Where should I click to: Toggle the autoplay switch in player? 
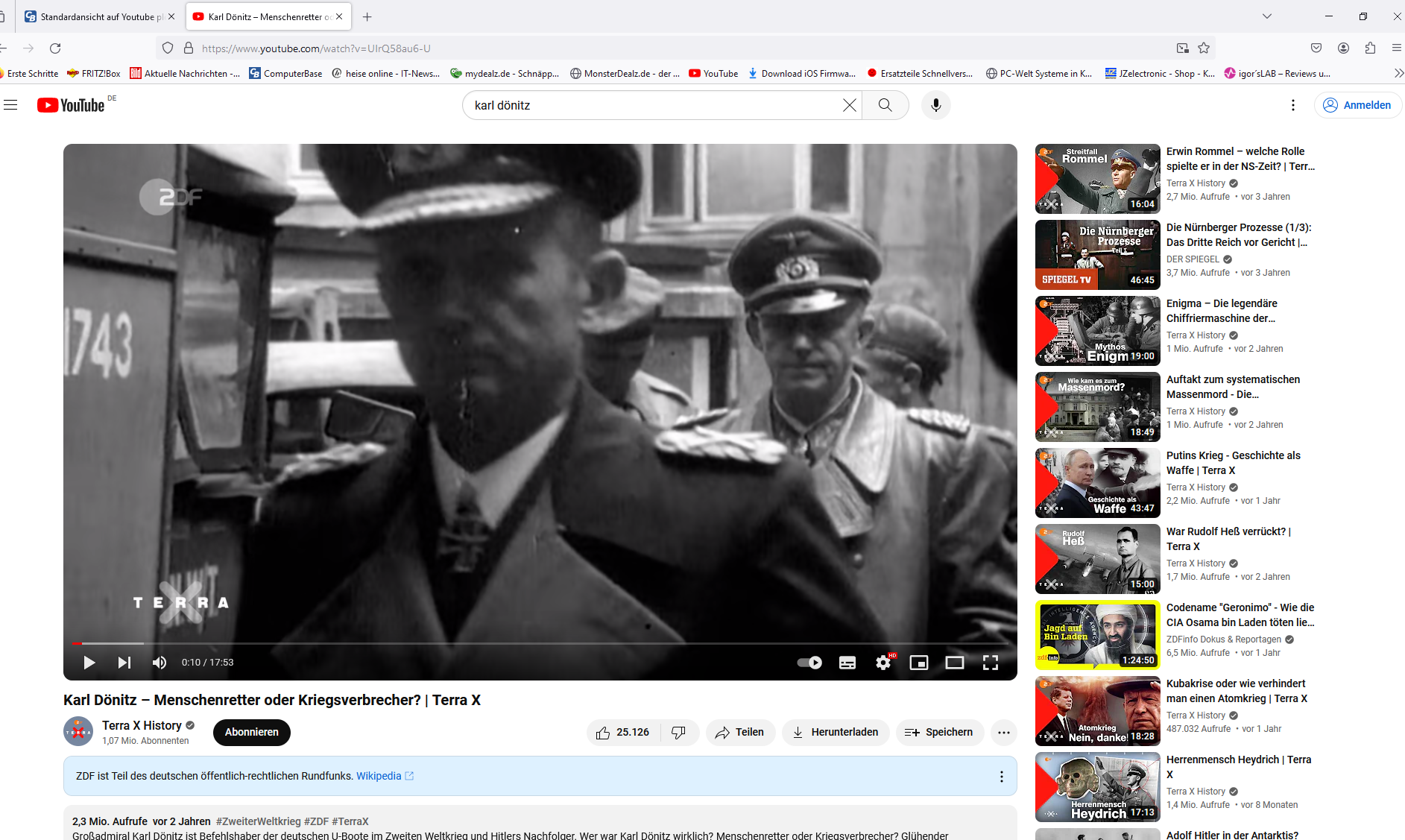[809, 663]
